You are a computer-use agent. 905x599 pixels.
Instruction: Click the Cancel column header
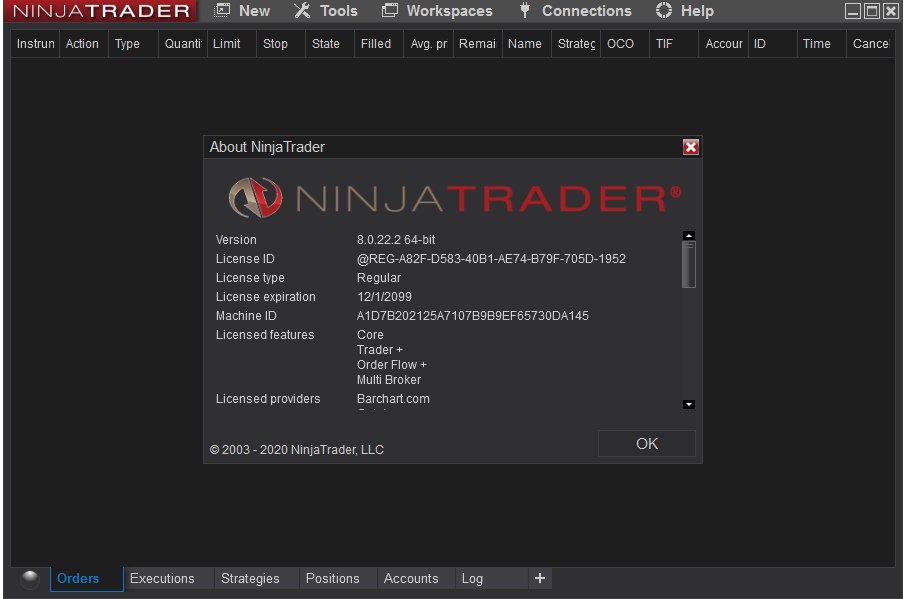870,44
